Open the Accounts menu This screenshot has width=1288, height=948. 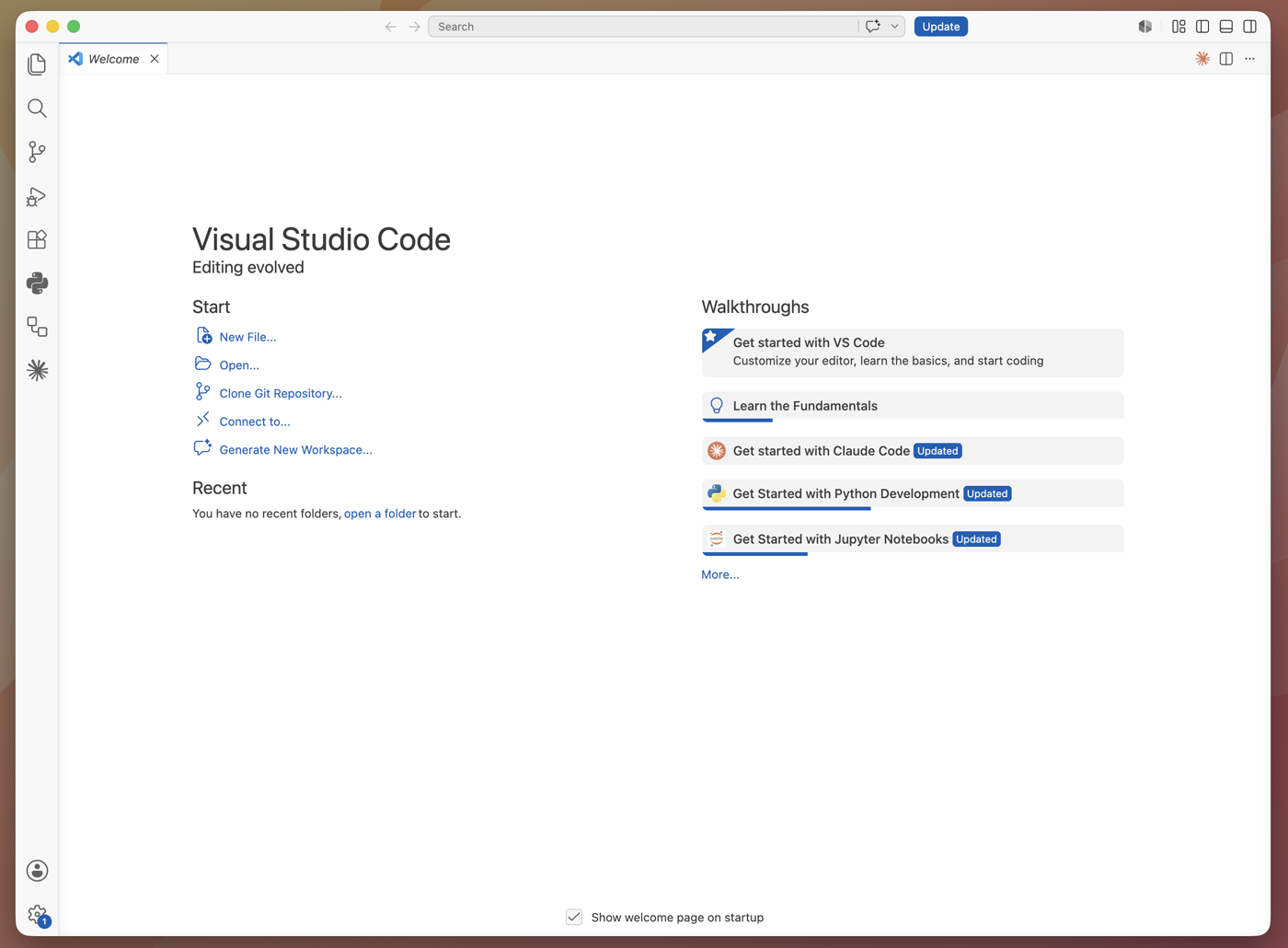(x=37, y=871)
